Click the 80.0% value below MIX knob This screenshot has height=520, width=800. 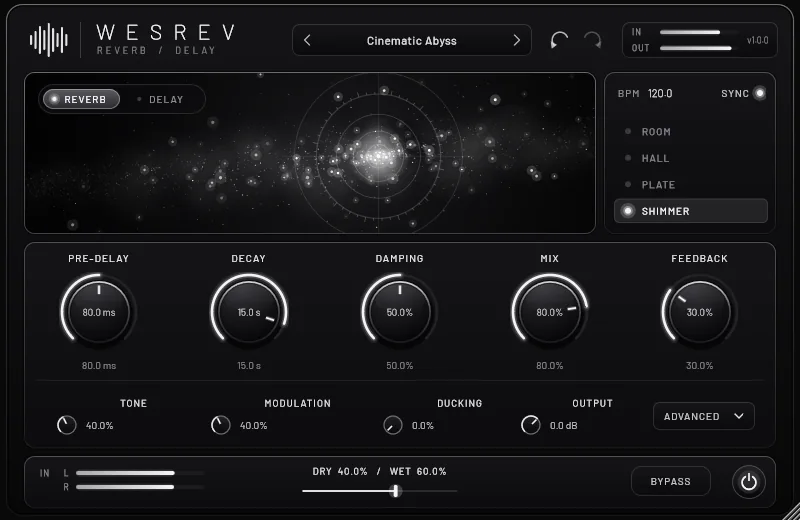coord(549,366)
